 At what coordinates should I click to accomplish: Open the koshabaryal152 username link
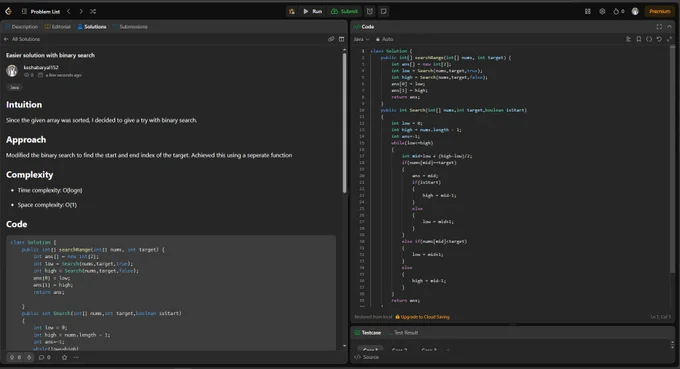41,67
